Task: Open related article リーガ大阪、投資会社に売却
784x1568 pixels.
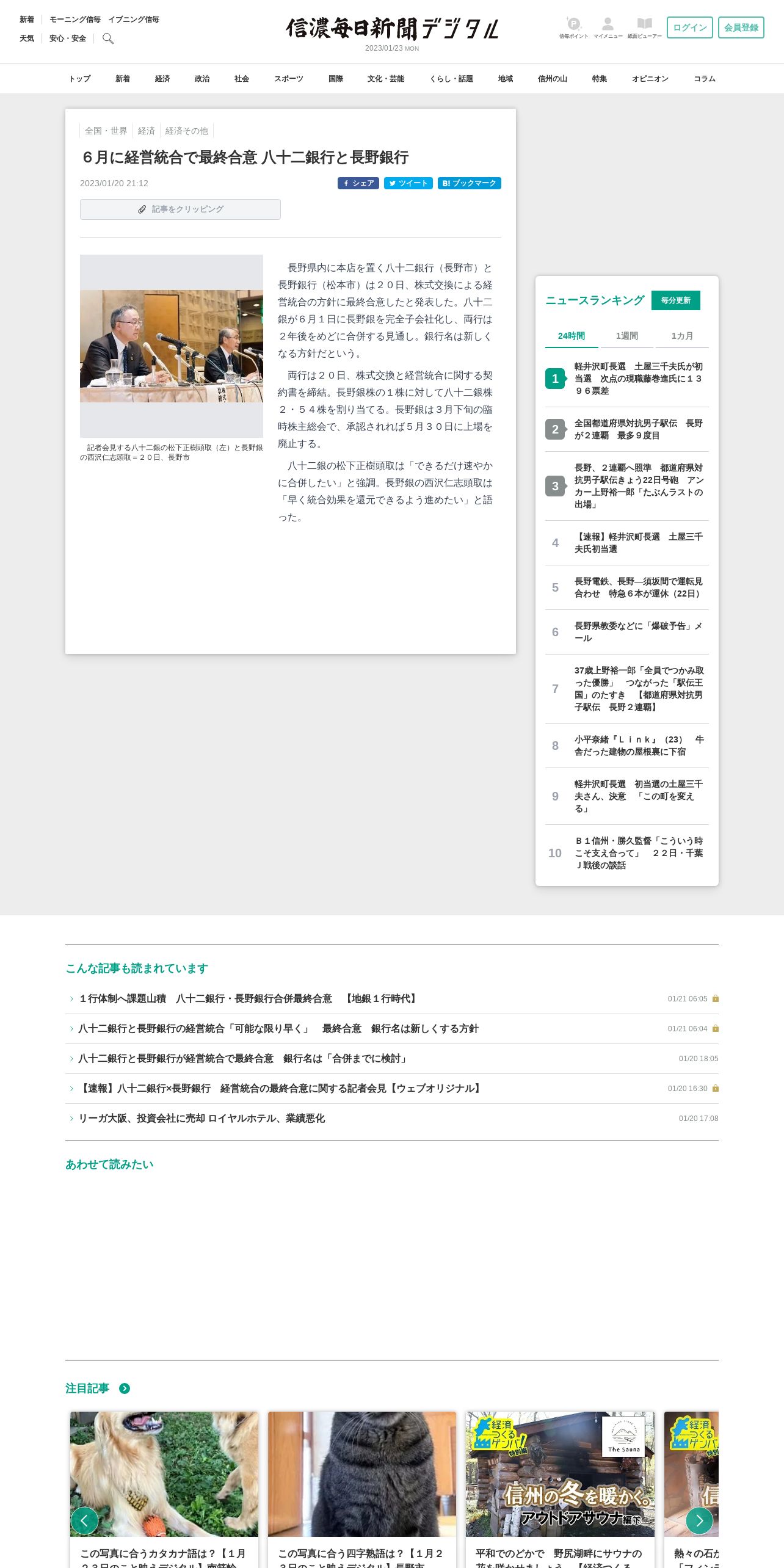Action: 392,1119
